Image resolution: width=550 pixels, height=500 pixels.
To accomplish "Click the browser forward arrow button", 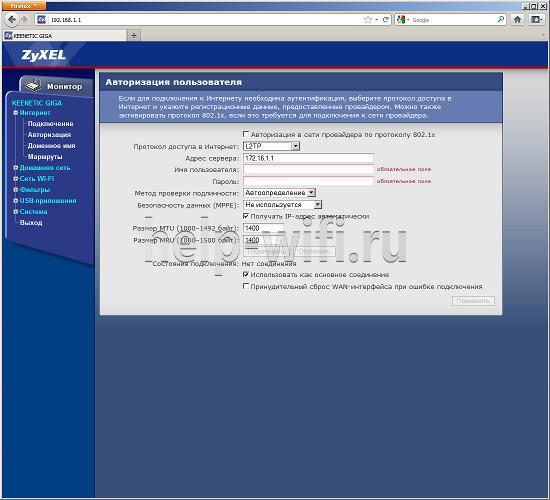I will click(x=24, y=20).
